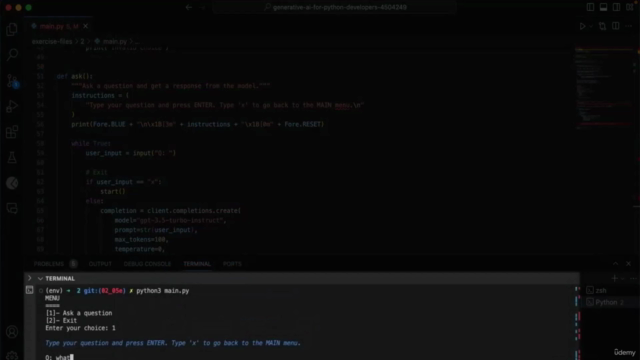Open changes compare icon in editor toolbar
This screenshot has height=360, width=640.
pyautogui.click(x=602, y=26)
